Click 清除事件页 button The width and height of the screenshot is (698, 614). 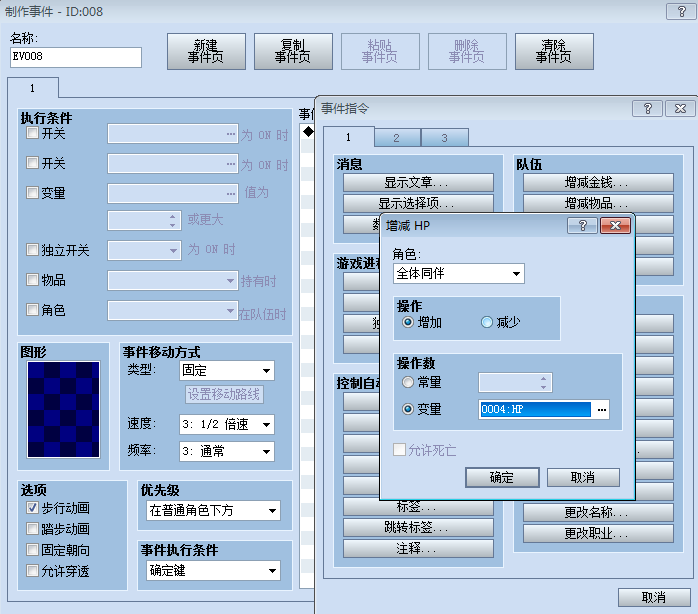pyautogui.click(x=554, y=51)
